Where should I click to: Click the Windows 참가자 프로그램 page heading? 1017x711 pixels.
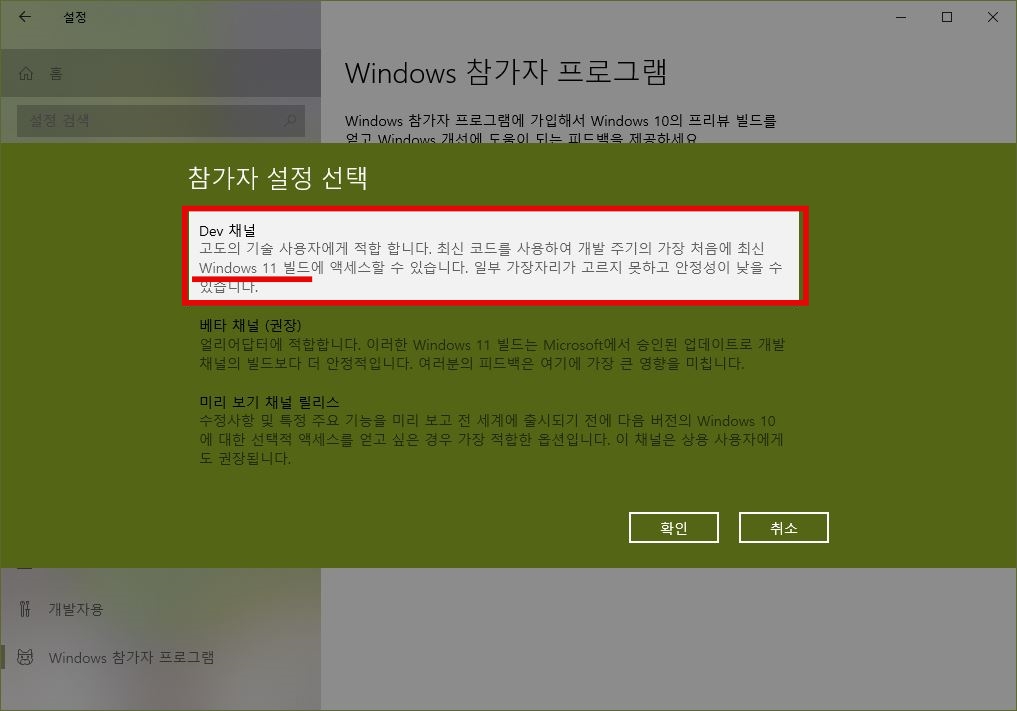coord(506,71)
